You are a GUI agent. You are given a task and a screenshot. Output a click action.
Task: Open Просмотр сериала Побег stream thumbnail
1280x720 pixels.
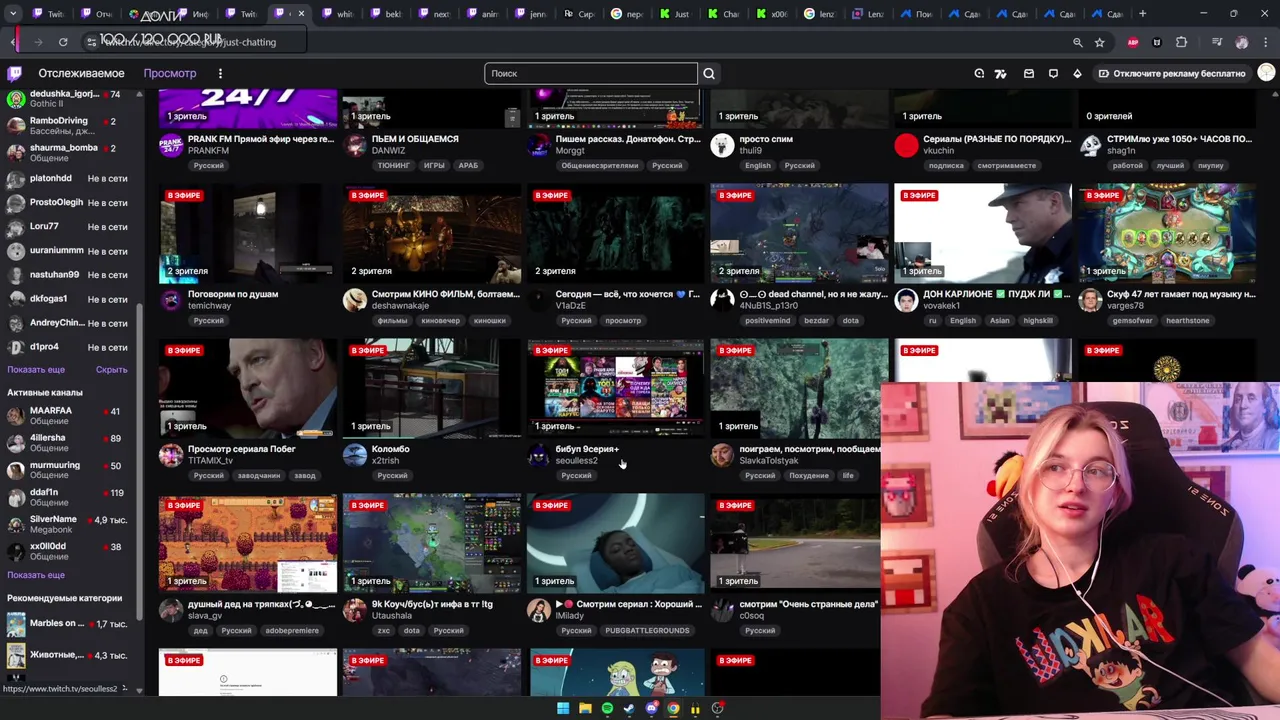click(248, 388)
